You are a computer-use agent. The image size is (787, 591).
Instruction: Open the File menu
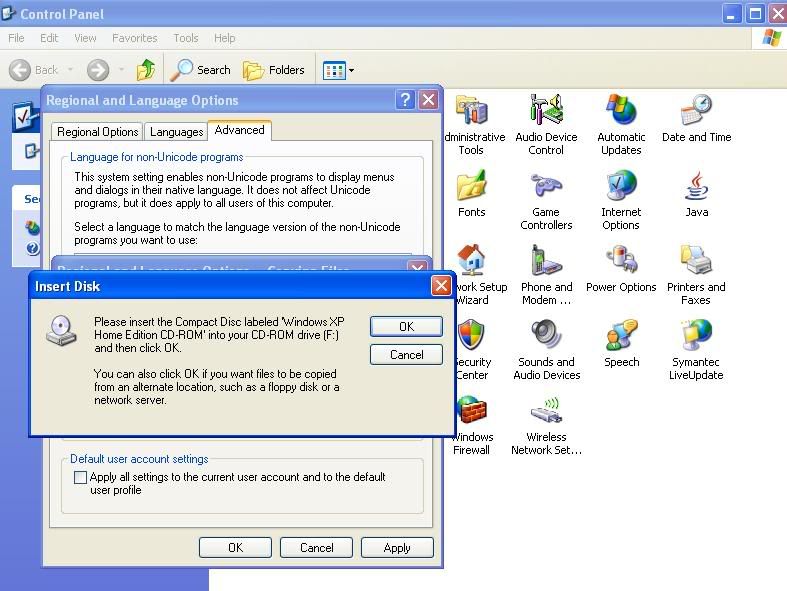coord(16,38)
